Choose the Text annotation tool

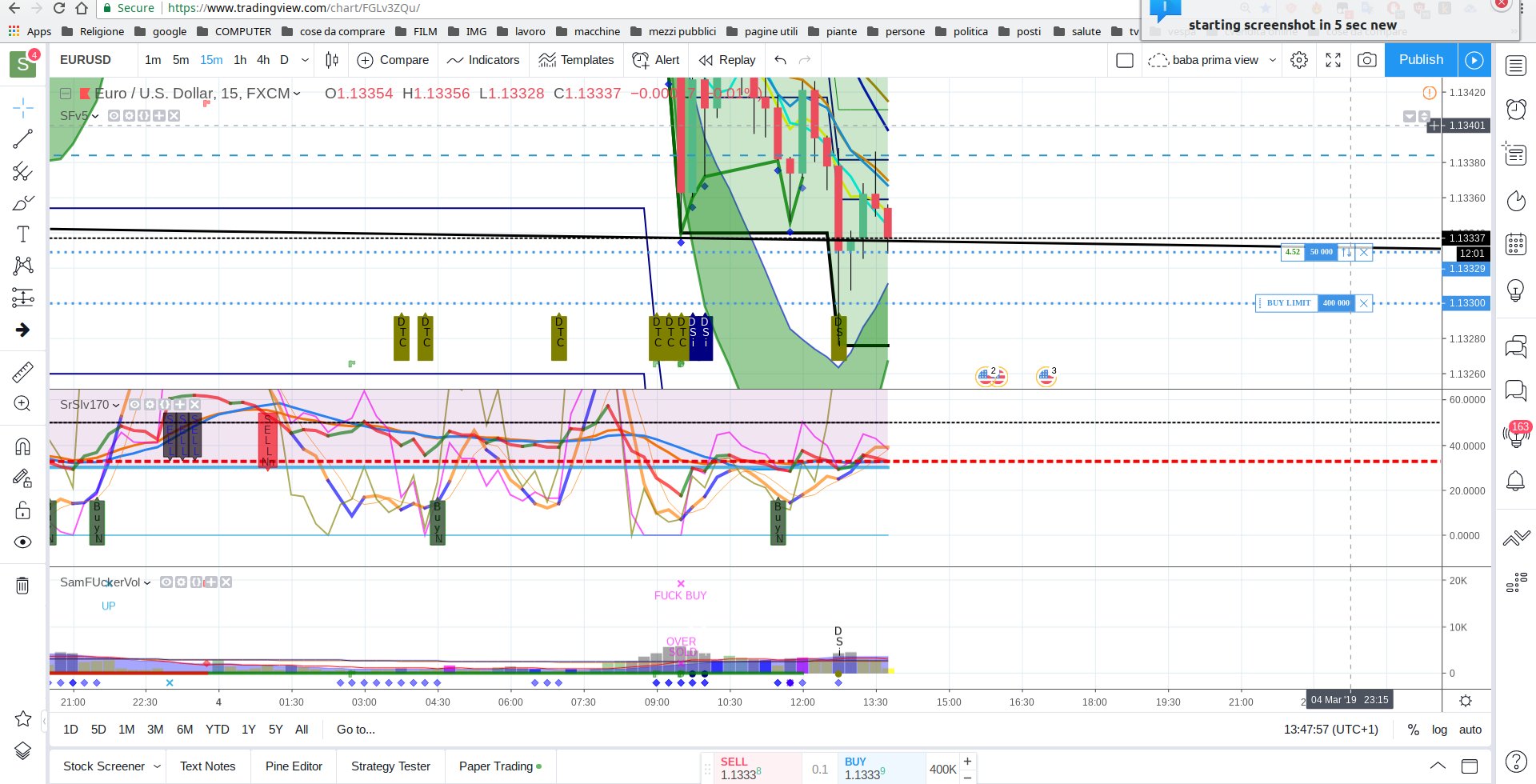point(22,234)
